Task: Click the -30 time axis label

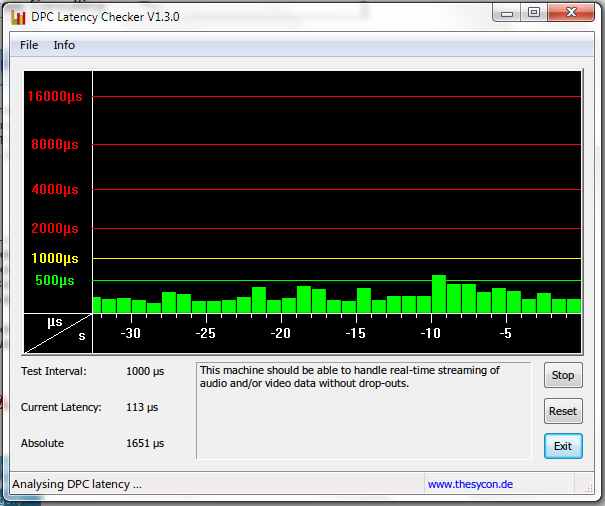Action: point(130,333)
